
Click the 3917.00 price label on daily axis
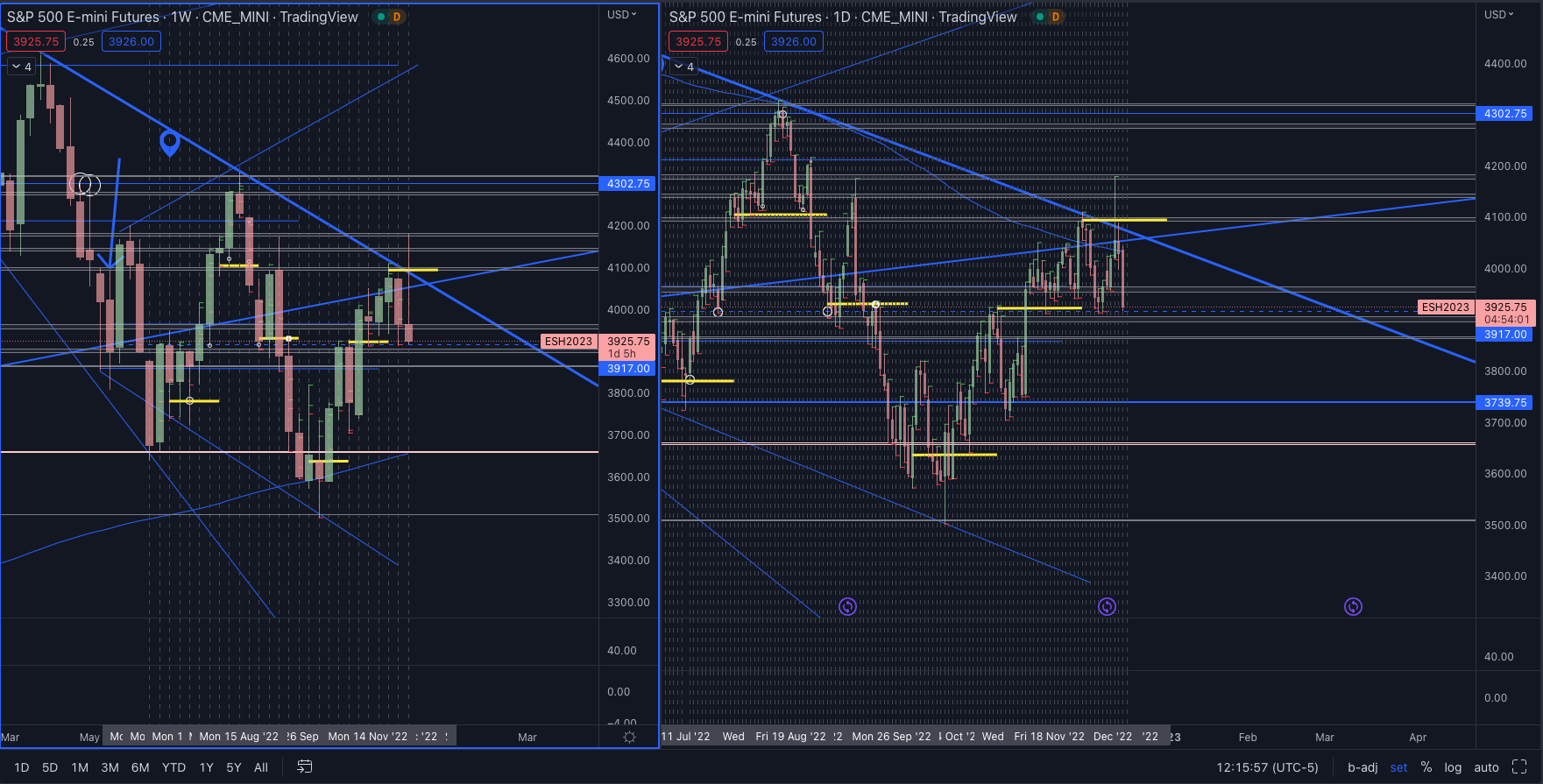[x=1505, y=335]
